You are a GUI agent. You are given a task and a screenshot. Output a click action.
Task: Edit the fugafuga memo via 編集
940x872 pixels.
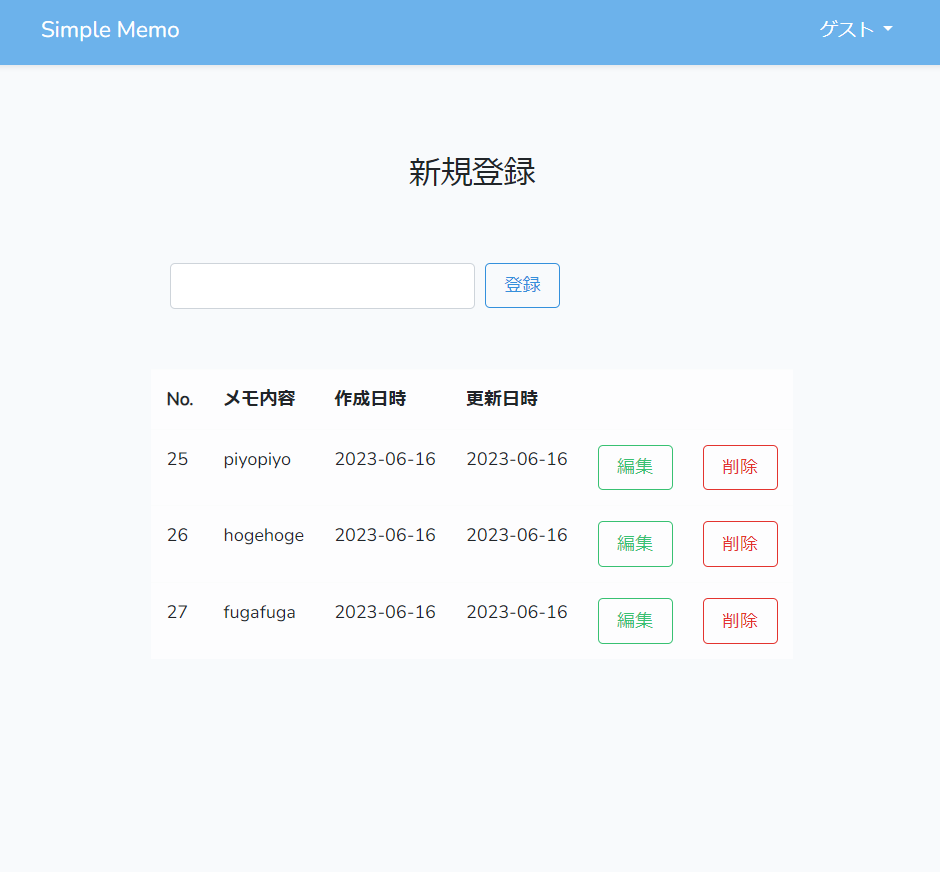click(635, 620)
